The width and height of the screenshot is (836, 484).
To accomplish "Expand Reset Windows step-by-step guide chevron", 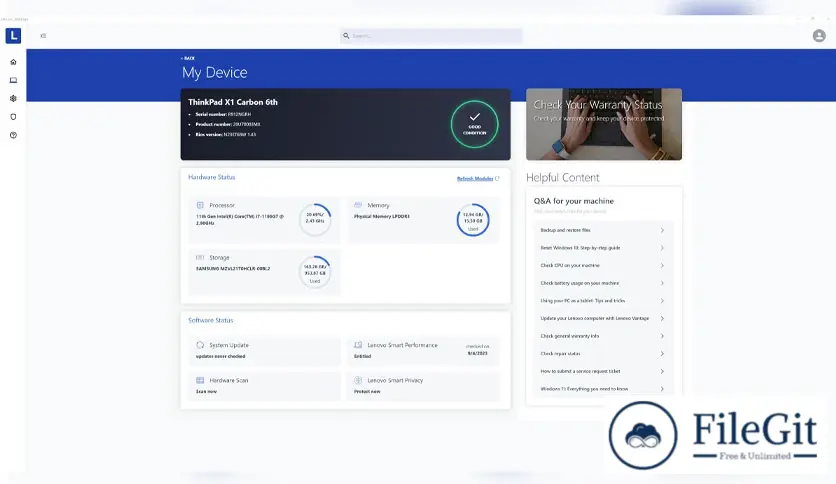I will [662, 248].
